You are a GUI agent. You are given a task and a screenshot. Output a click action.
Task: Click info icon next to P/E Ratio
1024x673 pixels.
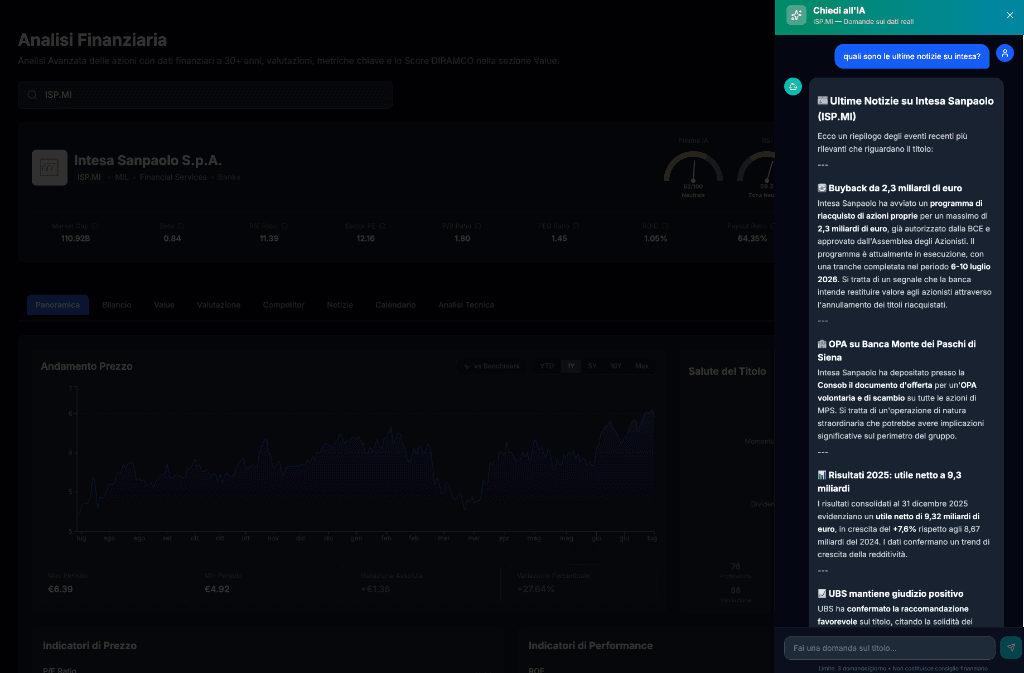(285, 226)
